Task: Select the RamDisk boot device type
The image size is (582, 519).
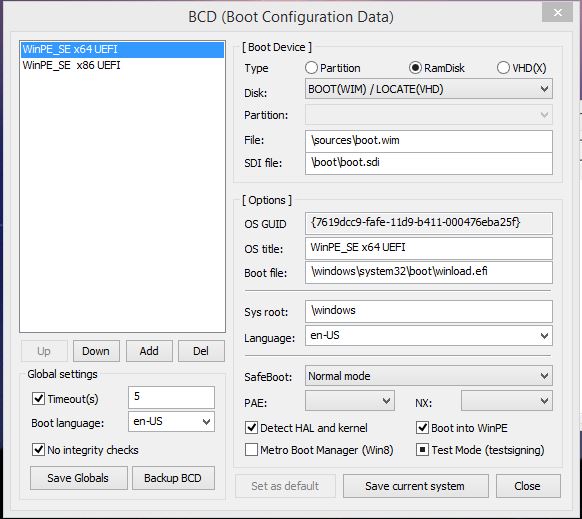Action: pos(415,68)
